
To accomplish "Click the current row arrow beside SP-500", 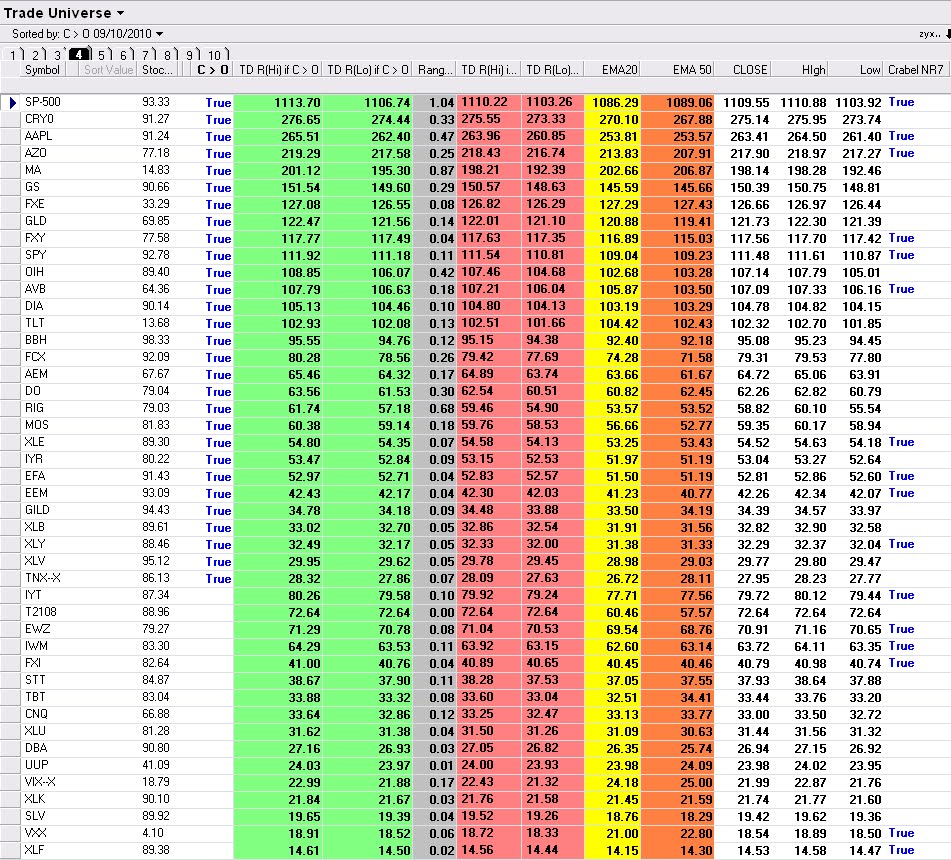I will click(x=11, y=102).
